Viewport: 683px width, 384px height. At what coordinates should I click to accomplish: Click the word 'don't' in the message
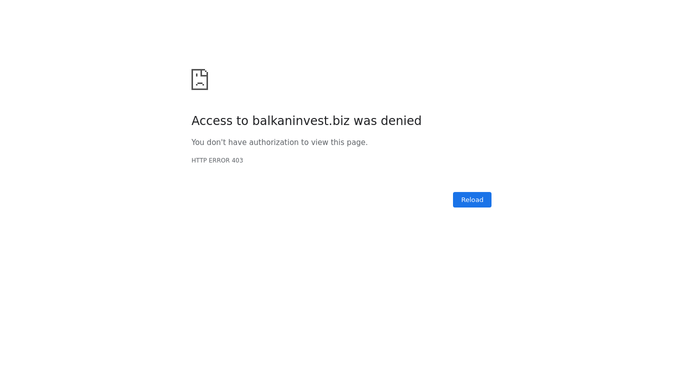coord(216,142)
